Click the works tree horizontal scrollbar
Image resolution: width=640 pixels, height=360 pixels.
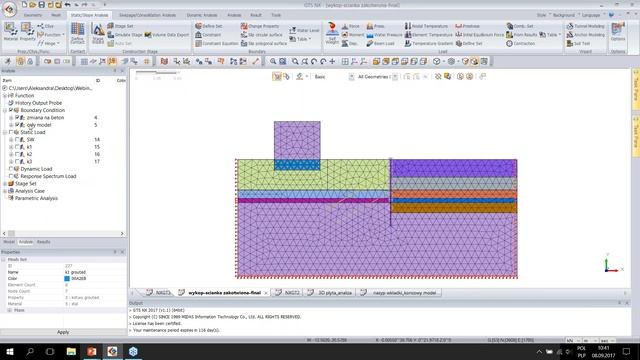[x=63, y=233]
